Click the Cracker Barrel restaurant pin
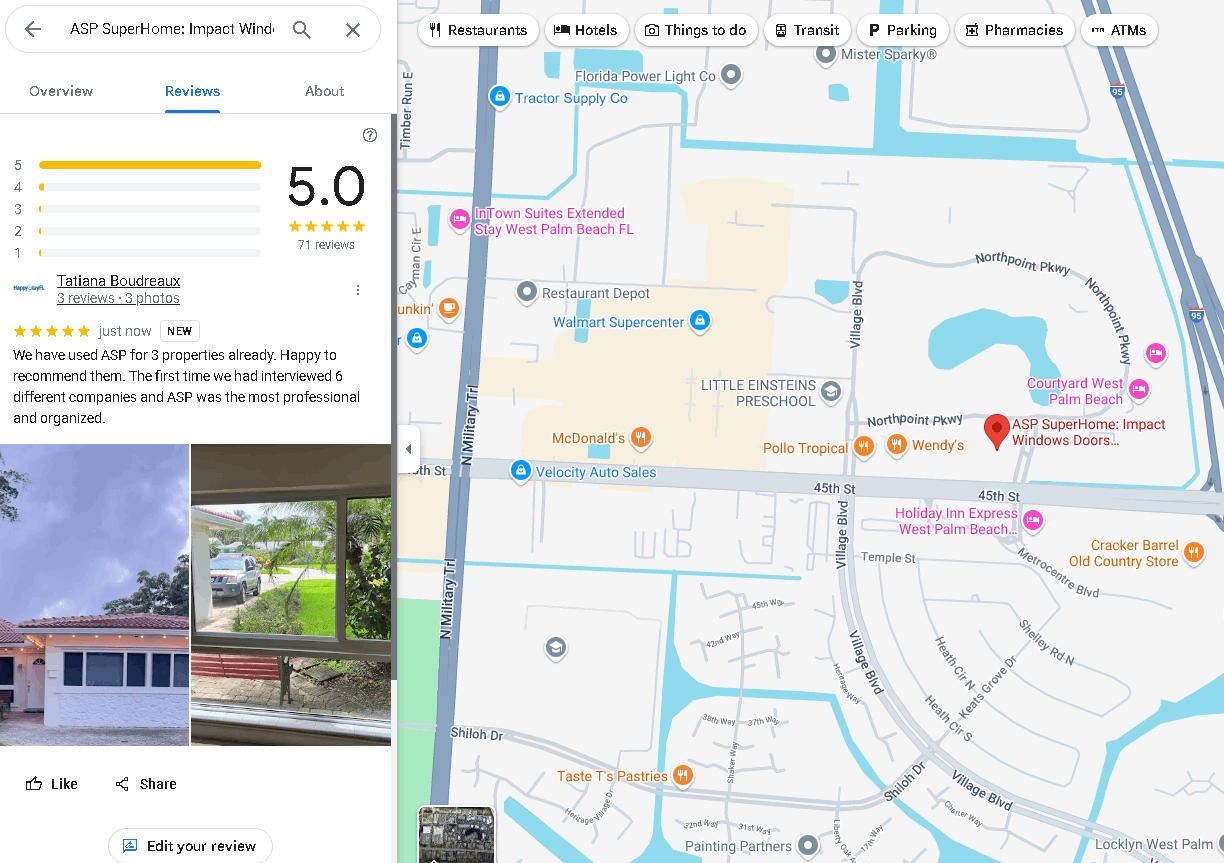The width and height of the screenshot is (1224, 863). coord(1193,552)
